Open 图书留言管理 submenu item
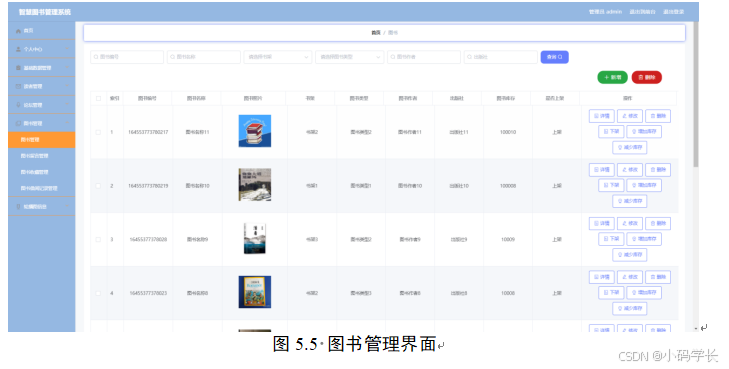The height and width of the screenshot is (369, 729). point(41,156)
